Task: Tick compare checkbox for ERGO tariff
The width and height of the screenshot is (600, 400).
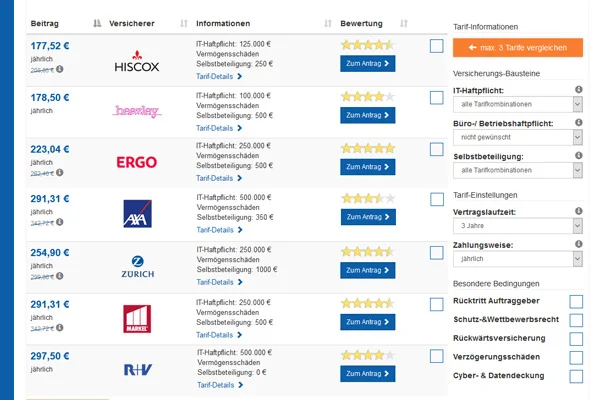Action: [437, 149]
